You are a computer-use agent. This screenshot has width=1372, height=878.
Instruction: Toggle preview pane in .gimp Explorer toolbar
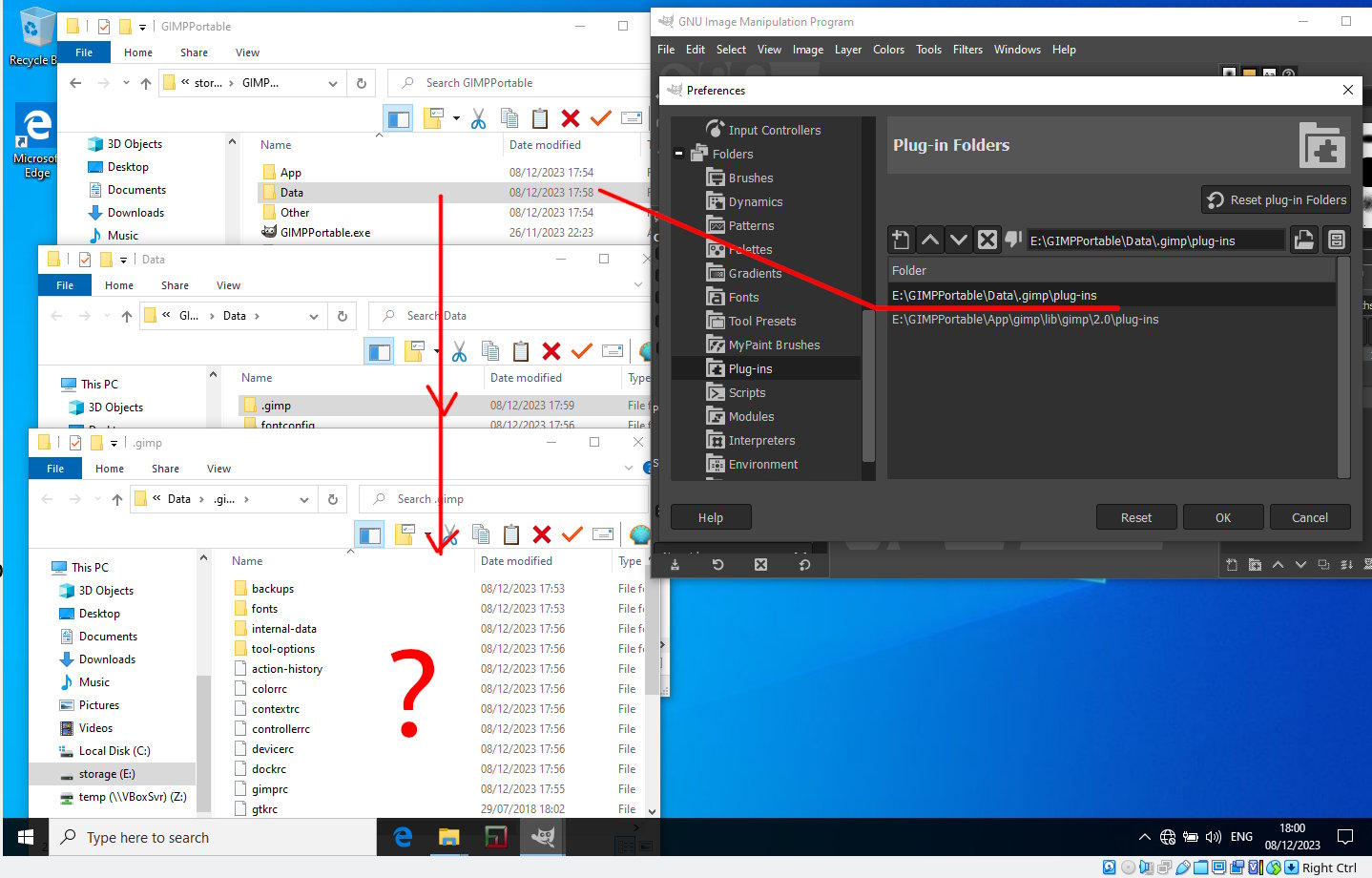click(370, 534)
